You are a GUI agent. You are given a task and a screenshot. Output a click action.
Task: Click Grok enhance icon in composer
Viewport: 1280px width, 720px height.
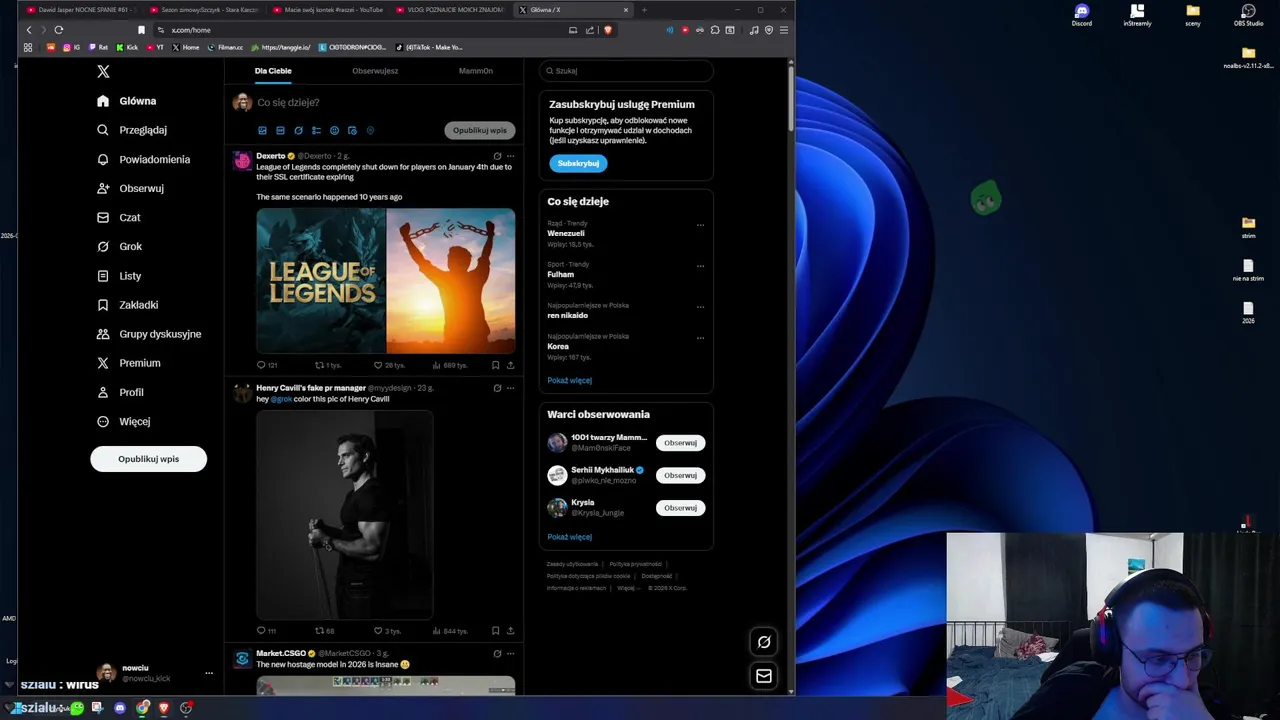(x=298, y=130)
